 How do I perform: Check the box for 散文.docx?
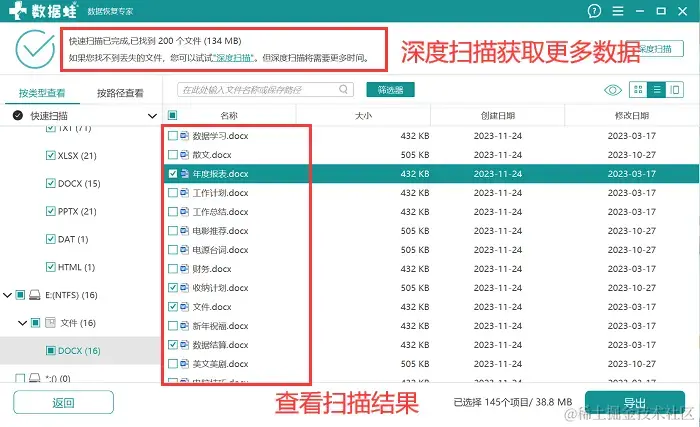[x=172, y=155]
